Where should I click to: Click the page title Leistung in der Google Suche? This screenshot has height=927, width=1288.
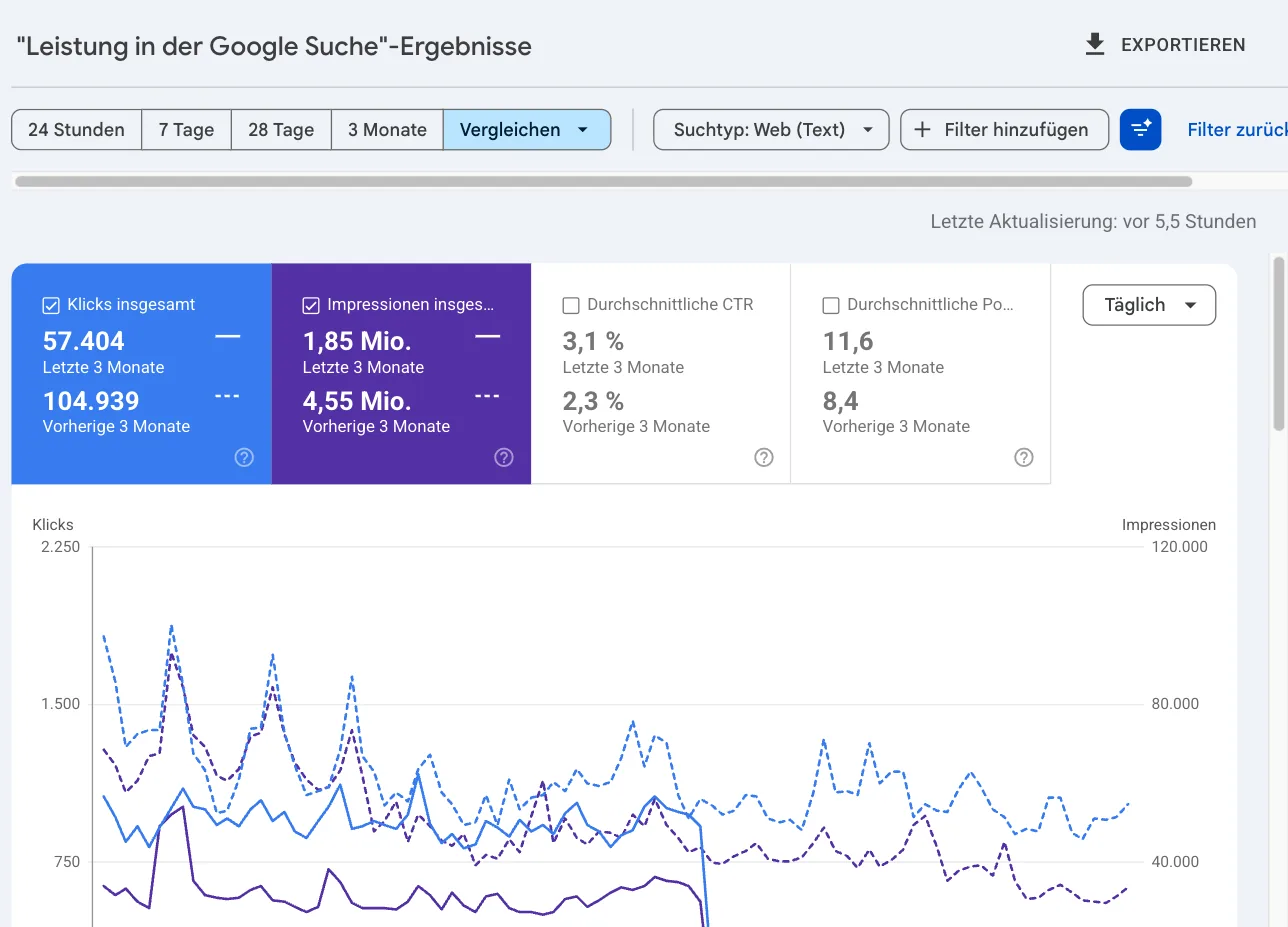click(274, 46)
